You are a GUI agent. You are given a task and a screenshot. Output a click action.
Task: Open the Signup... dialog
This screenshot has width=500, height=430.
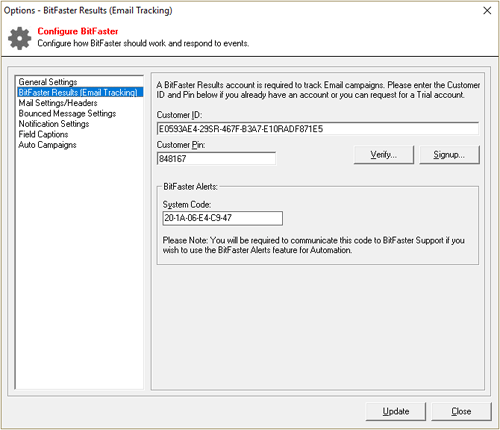(x=449, y=155)
